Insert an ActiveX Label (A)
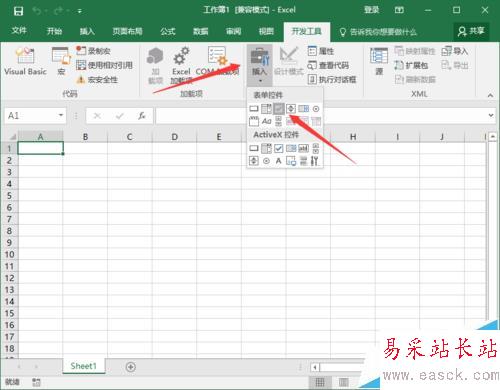This screenshot has width=500, height=390. (279, 161)
